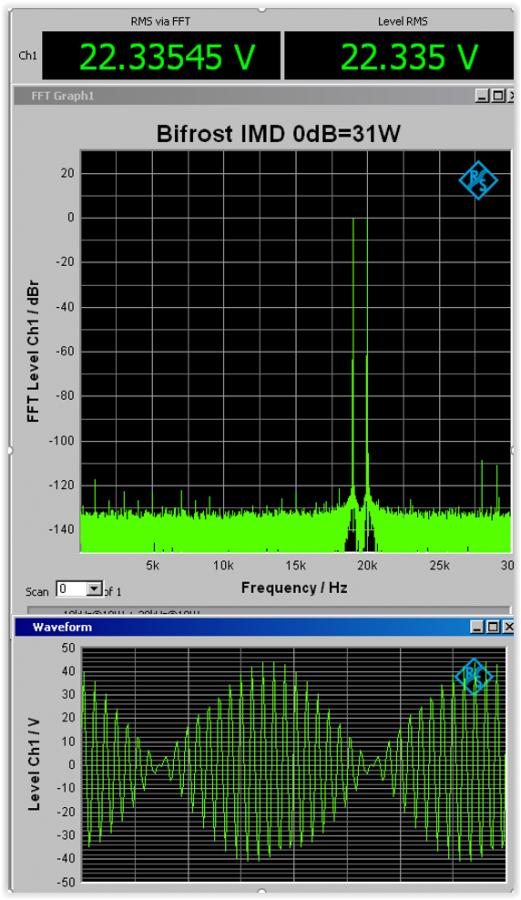Click the R&S logo in Waveform plot
The image size is (521, 900).
click(x=474, y=676)
